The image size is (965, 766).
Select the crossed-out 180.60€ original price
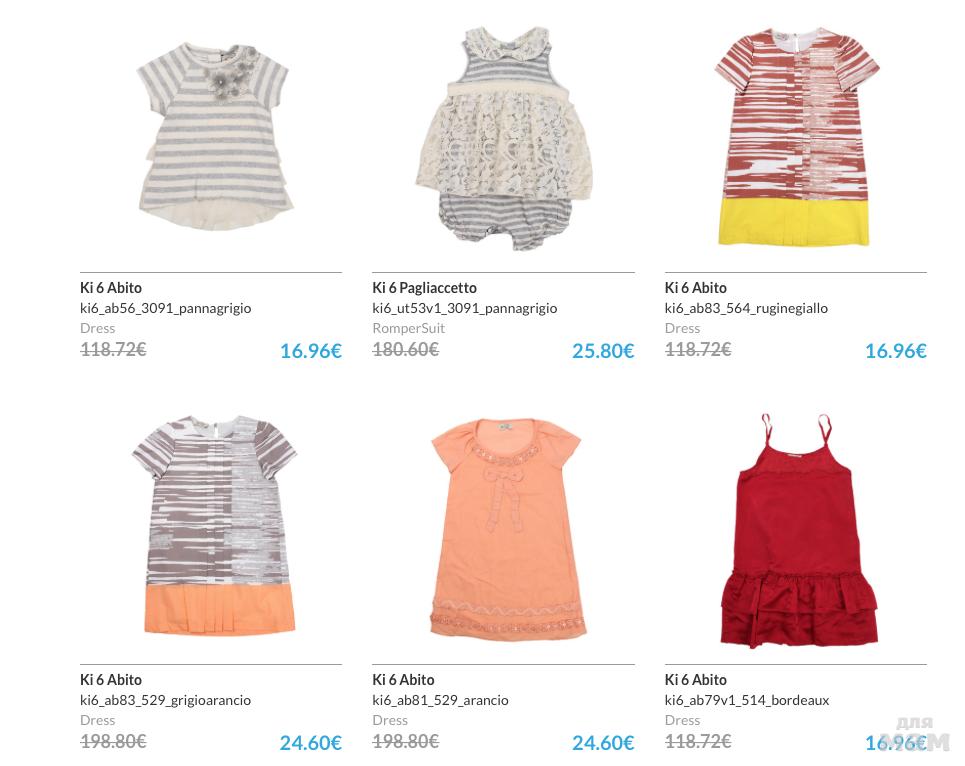pos(406,349)
